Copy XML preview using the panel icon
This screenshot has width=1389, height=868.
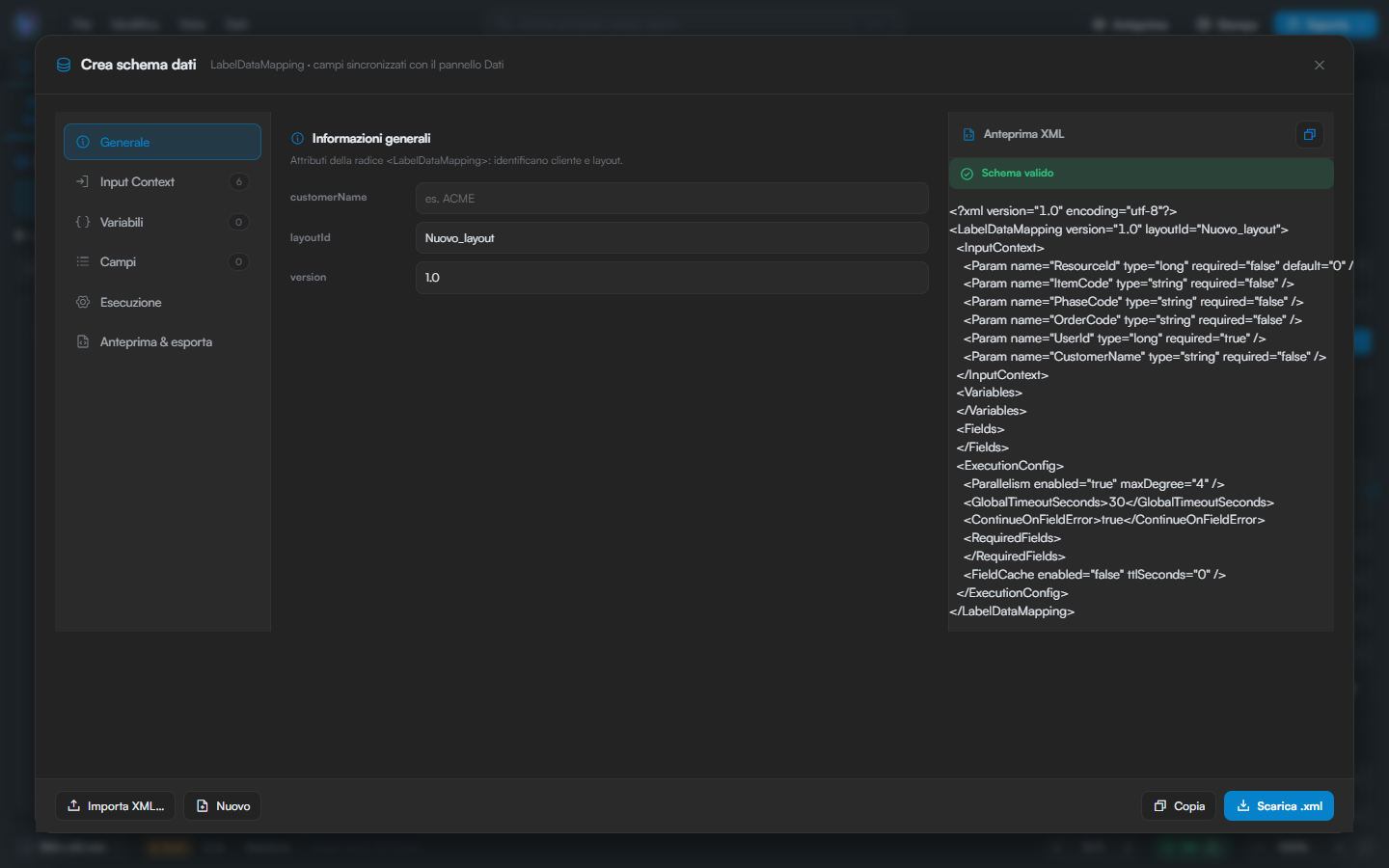coord(1309,134)
